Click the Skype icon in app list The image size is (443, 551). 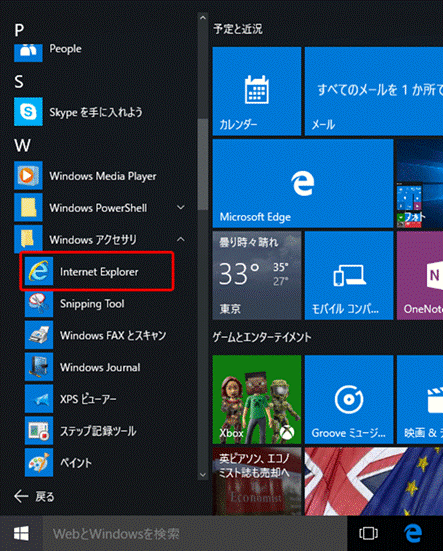pos(28,112)
